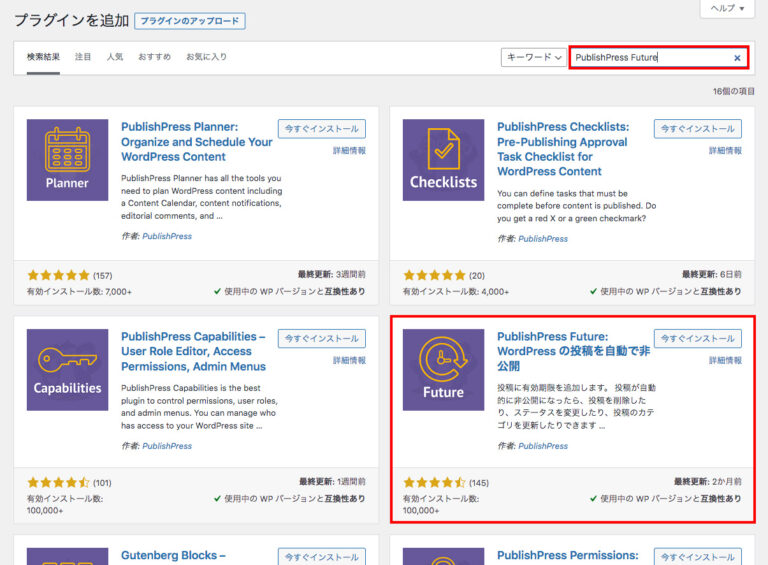Open the キーワード search type dropdown

533,58
